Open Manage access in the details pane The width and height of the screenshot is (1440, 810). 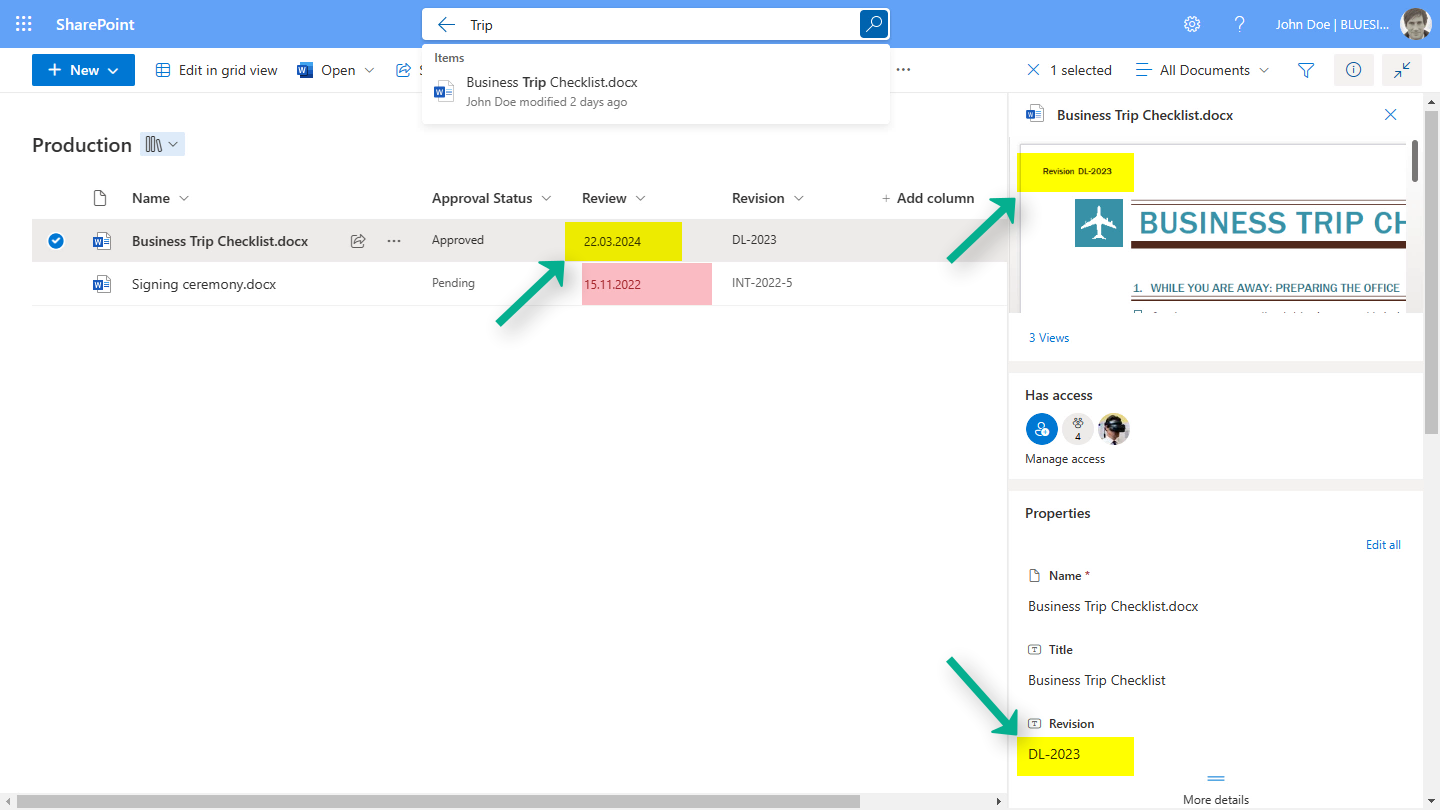[1063, 458]
